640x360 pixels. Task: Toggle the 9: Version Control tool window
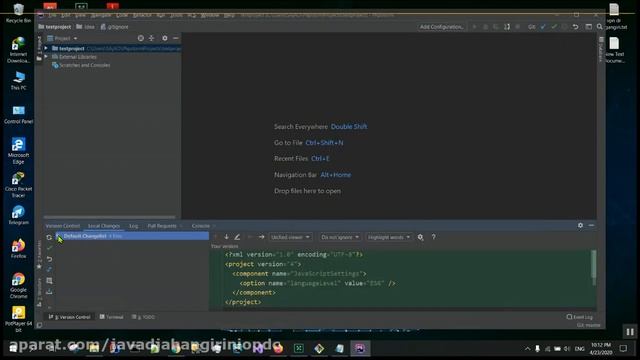(69, 317)
